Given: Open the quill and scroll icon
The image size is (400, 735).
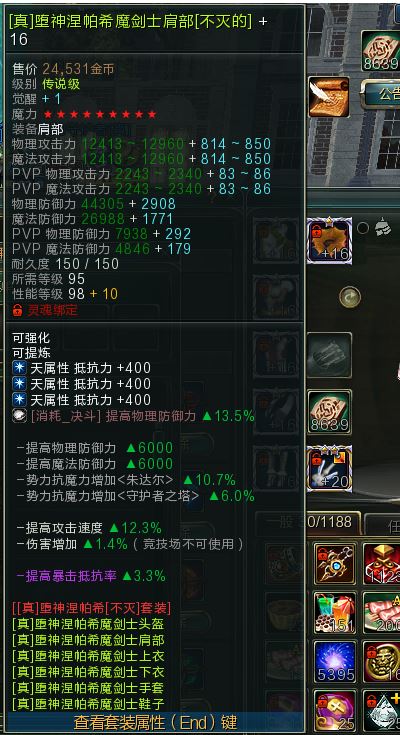Looking at the screenshot, I should tap(329, 97).
